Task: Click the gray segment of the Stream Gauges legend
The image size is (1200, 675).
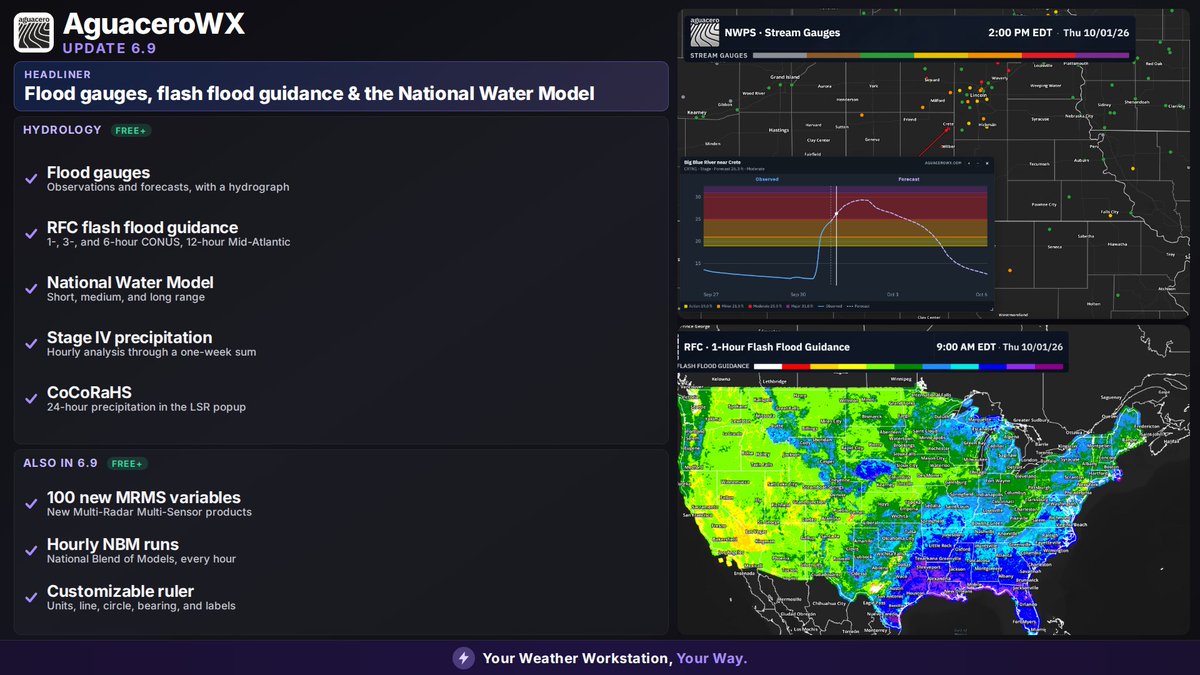Action: [779, 55]
